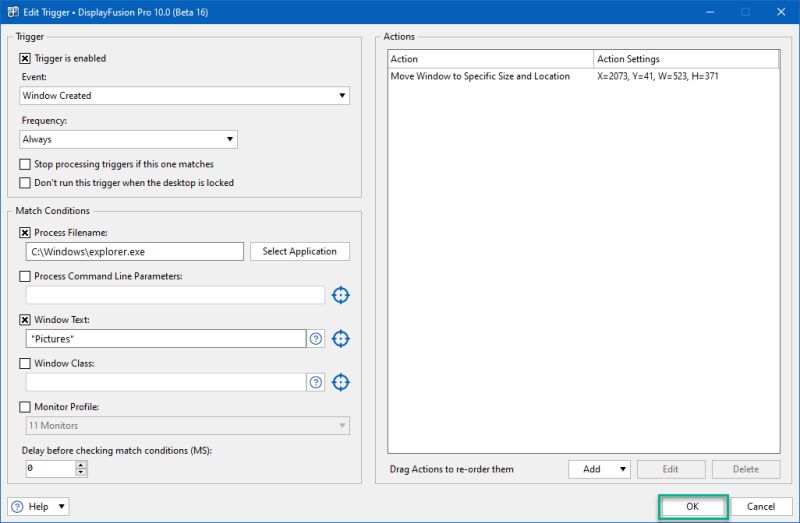
Task: Open help icon beside Window Class field
Action: (316, 382)
